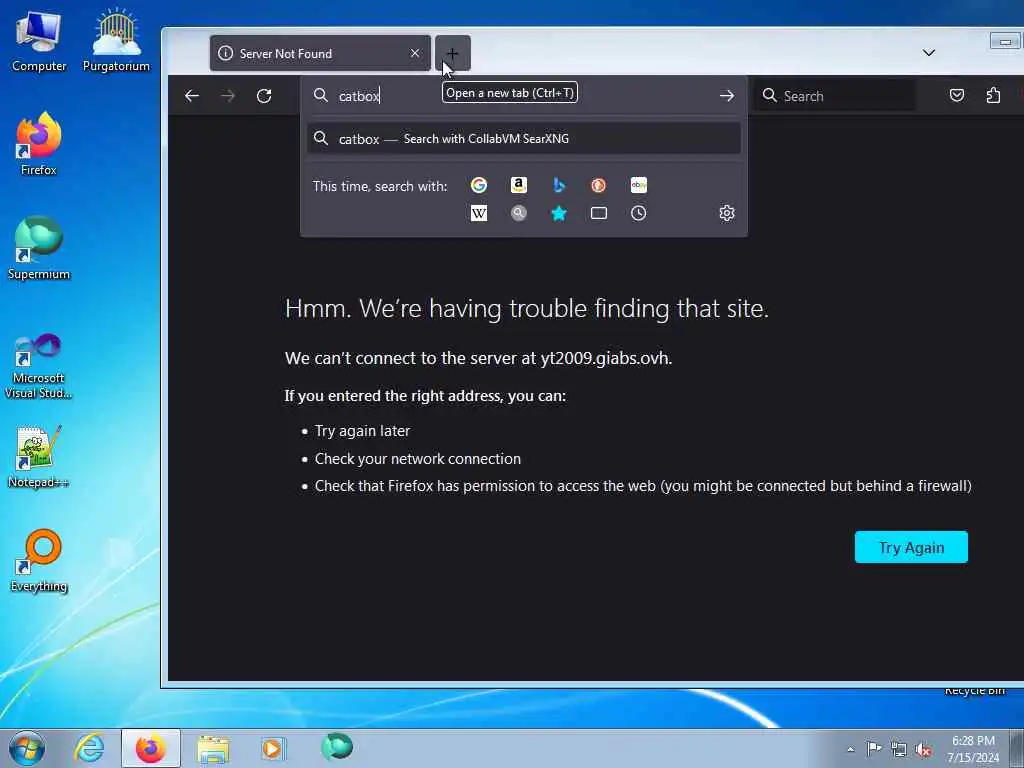Go back using the back arrow
The height and width of the screenshot is (768, 1024).
pos(191,96)
